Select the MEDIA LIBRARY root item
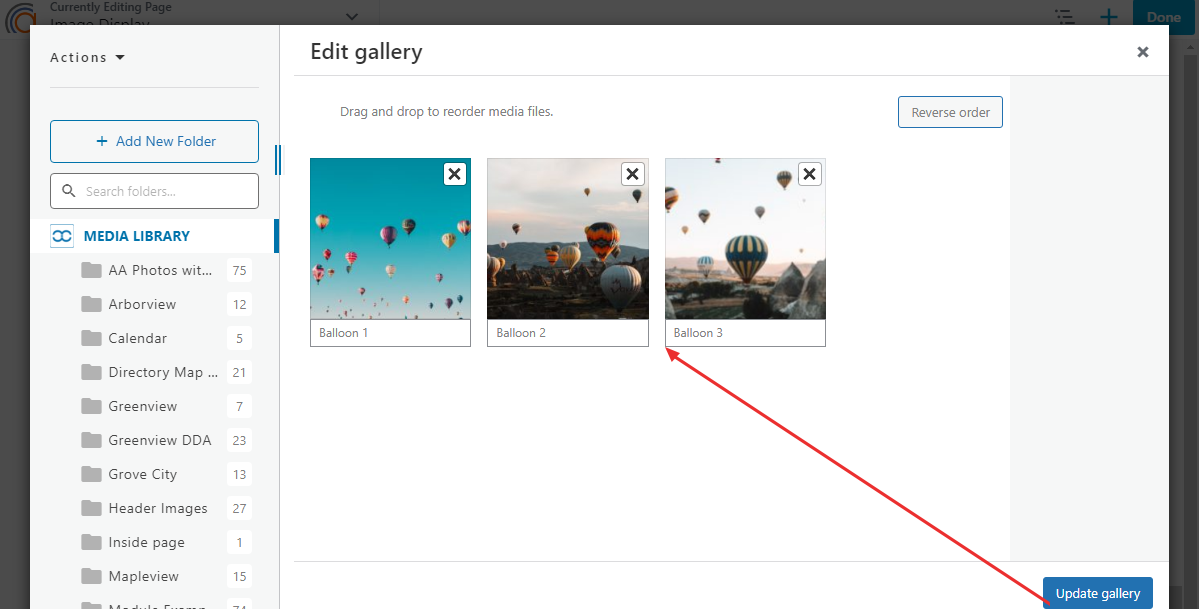Viewport: 1199px width, 609px height. tap(154, 236)
